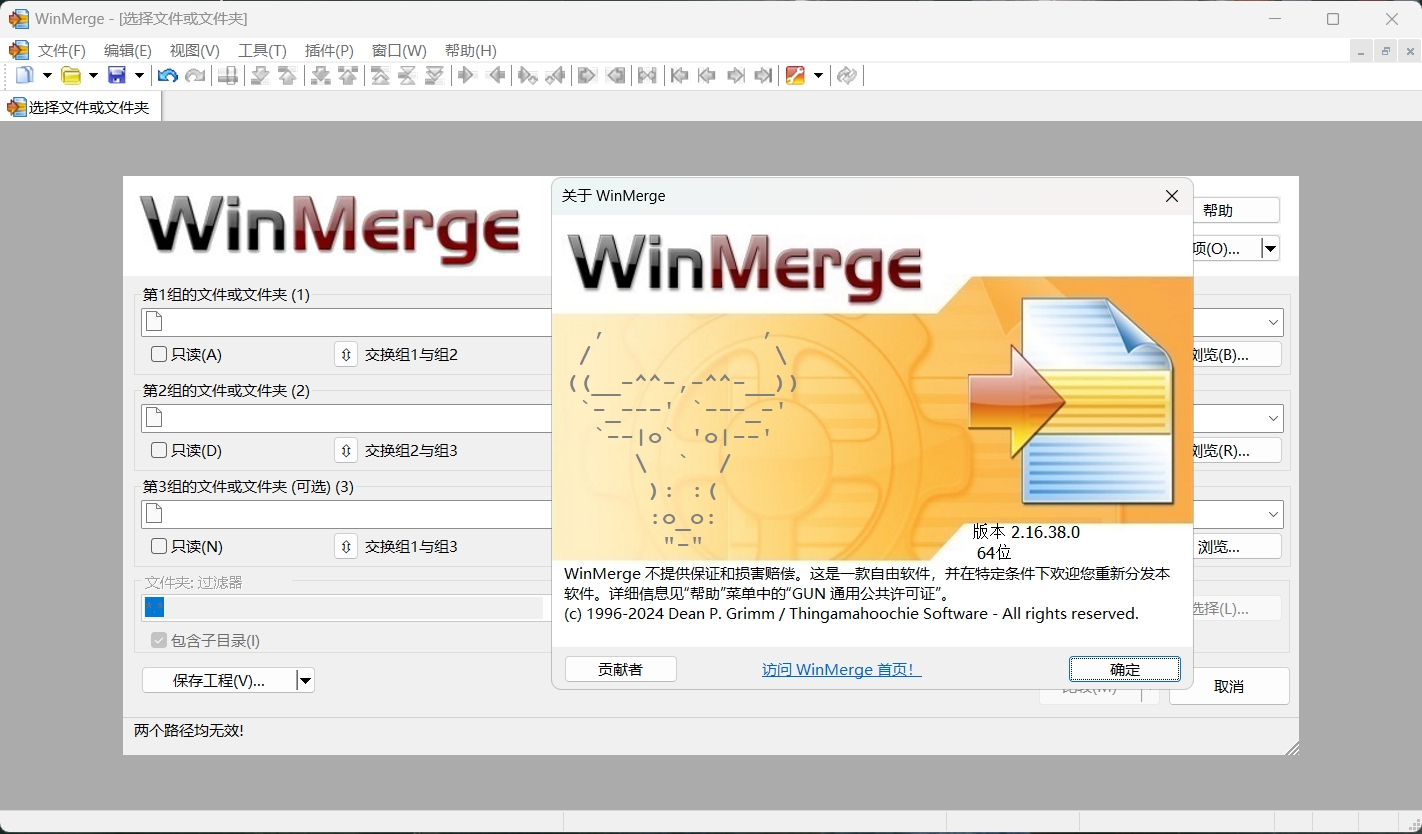The width and height of the screenshot is (1422, 834).
Task: Expand the dropdown arrow next to the New icon
Action: (47, 76)
